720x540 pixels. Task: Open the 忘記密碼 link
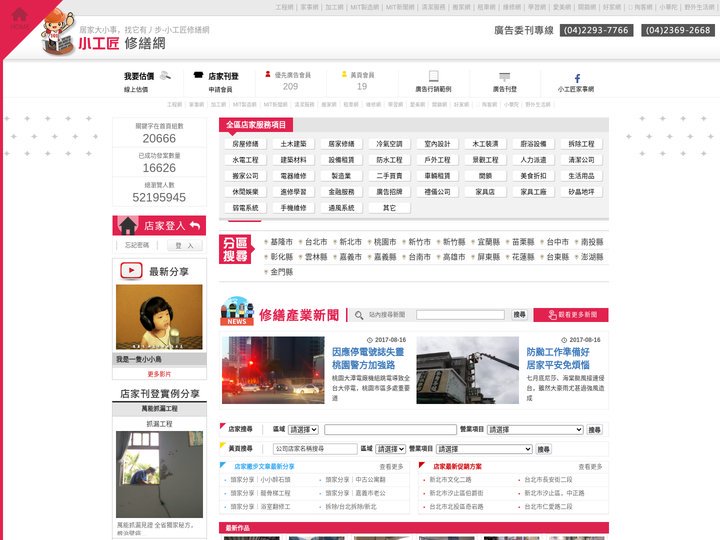pos(137,245)
